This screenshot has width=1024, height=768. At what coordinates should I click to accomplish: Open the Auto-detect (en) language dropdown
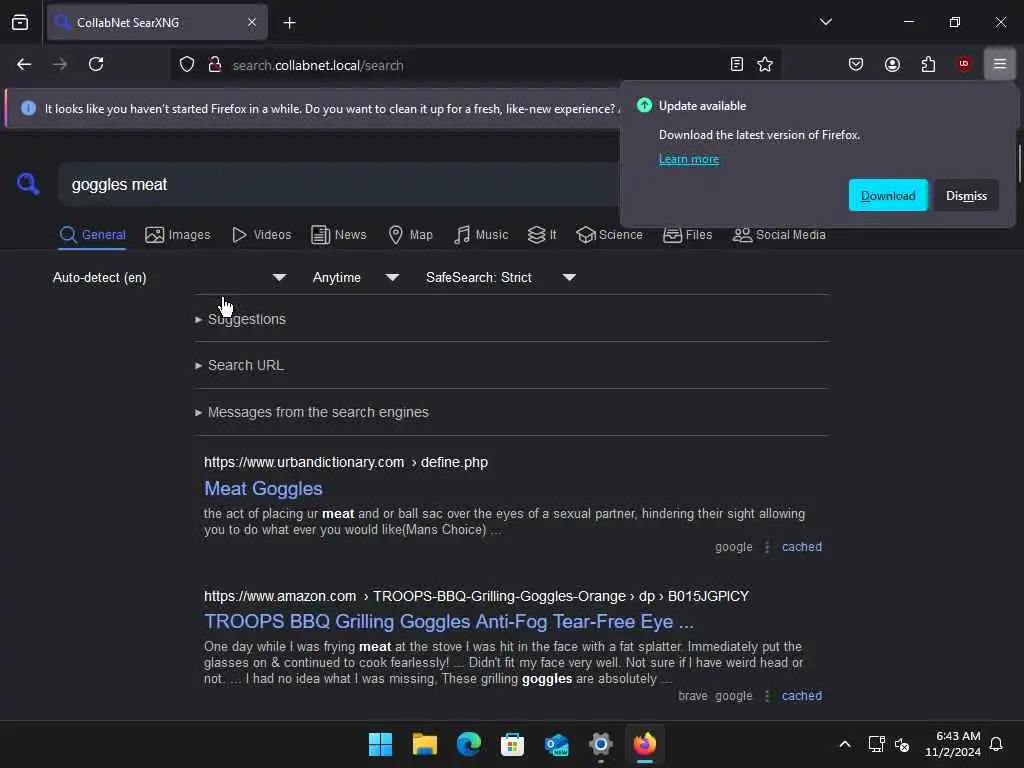coord(170,278)
